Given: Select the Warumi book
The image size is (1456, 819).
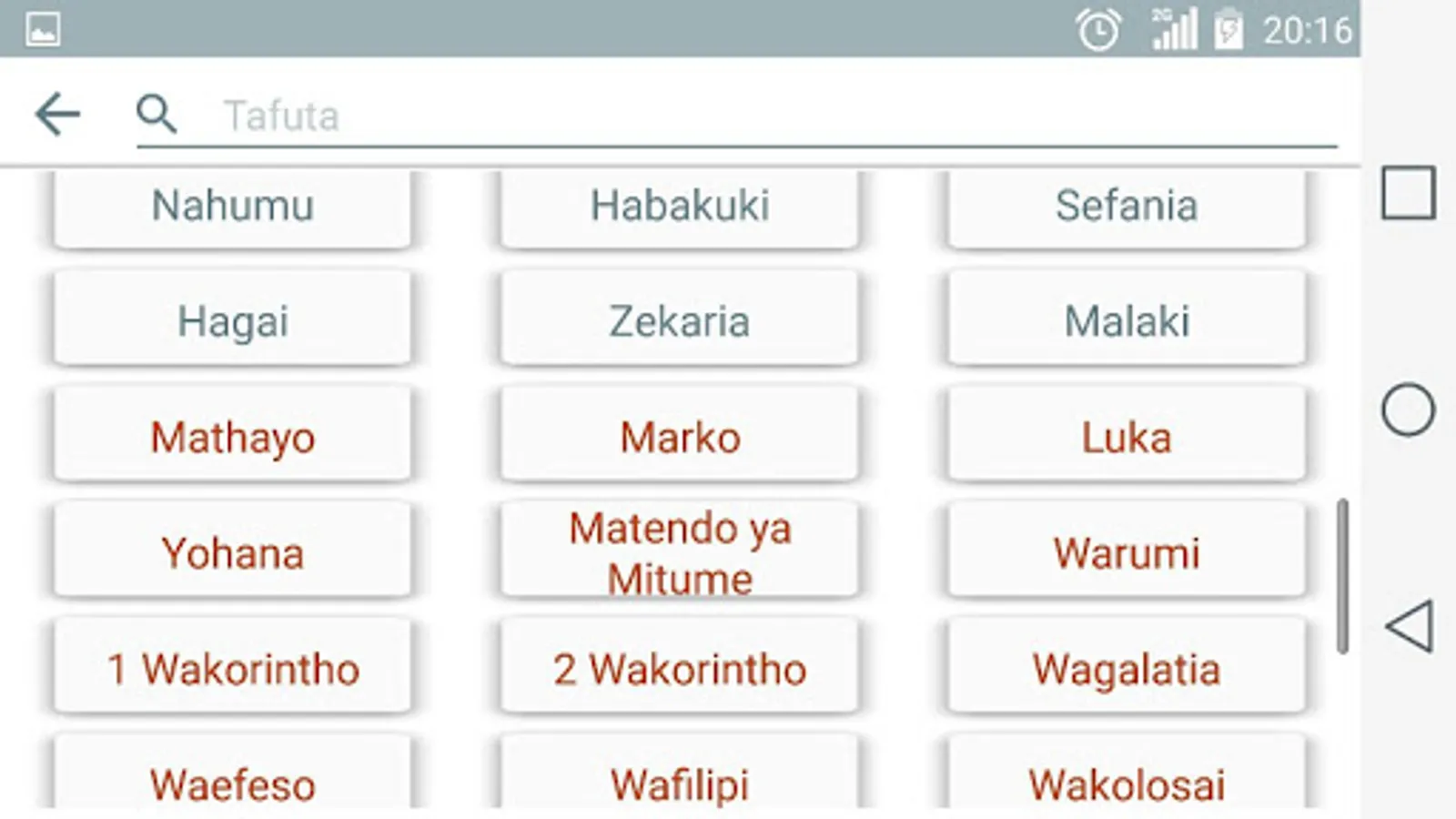Looking at the screenshot, I should (x=1127, y=553).
